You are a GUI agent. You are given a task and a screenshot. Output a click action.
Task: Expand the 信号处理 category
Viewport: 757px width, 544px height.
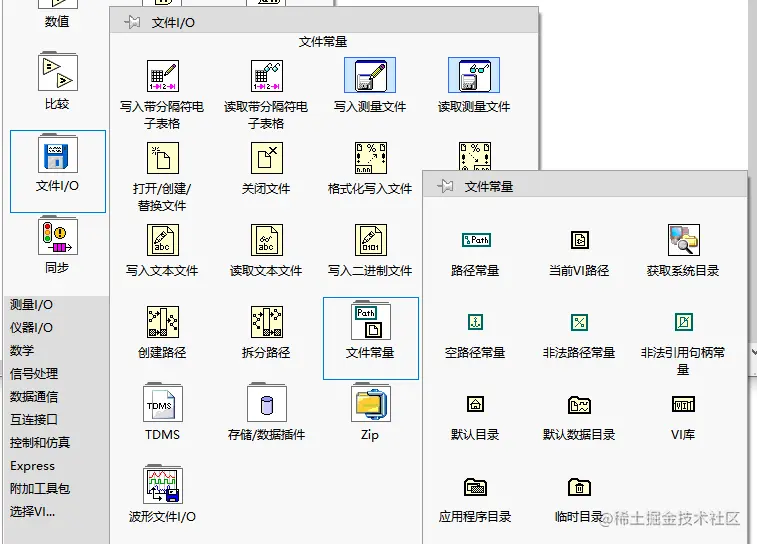click(x=34, y=374)
